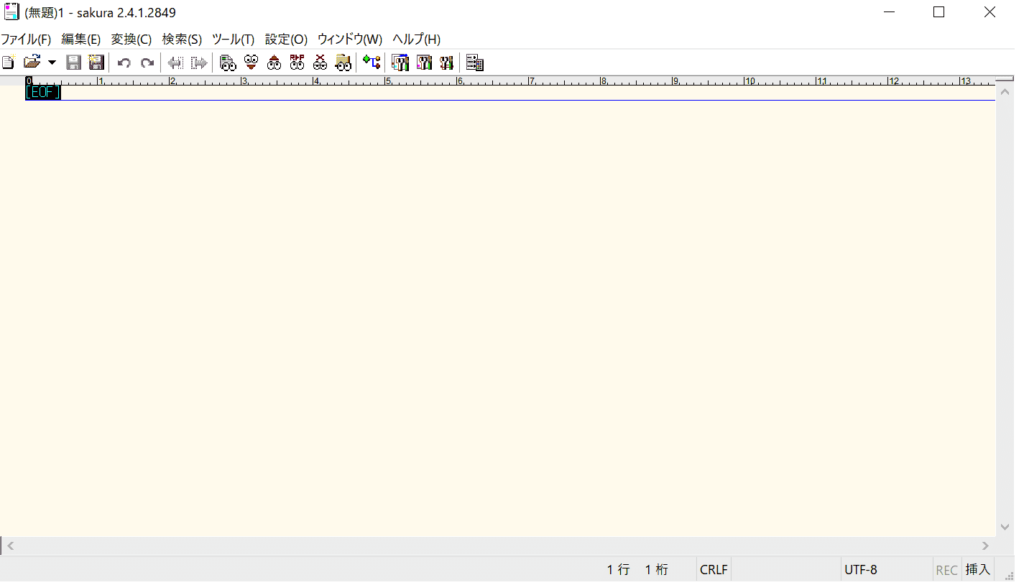Clear search marks with the X eyes icon
The width and height of the screenshot is (1024, 585).
click(x=320, y=63)
